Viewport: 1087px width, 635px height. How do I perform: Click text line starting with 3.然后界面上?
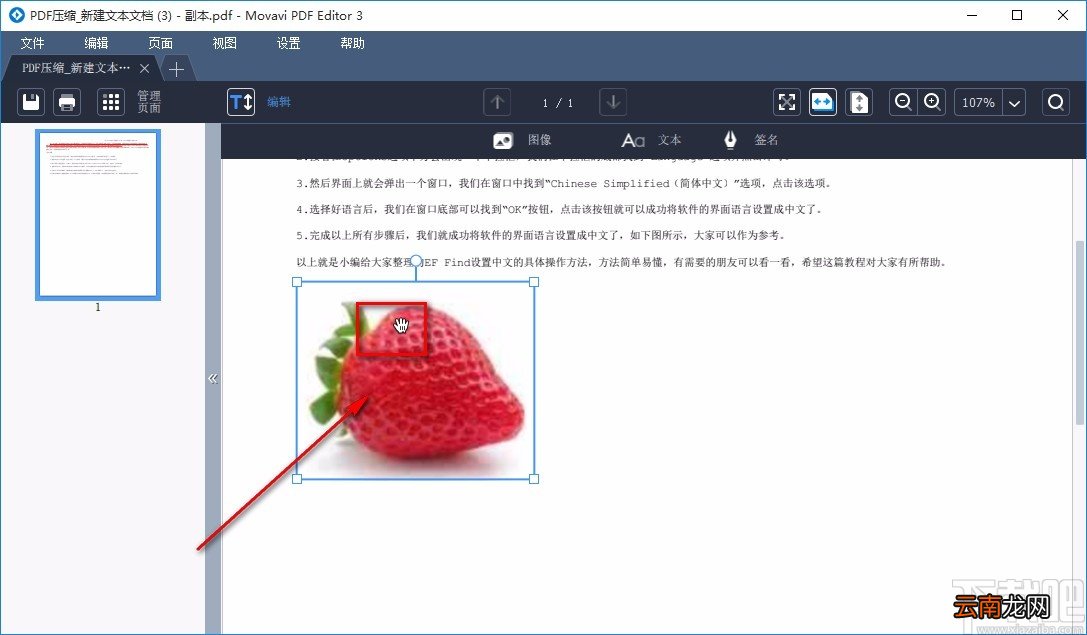(x=564, y=184)
